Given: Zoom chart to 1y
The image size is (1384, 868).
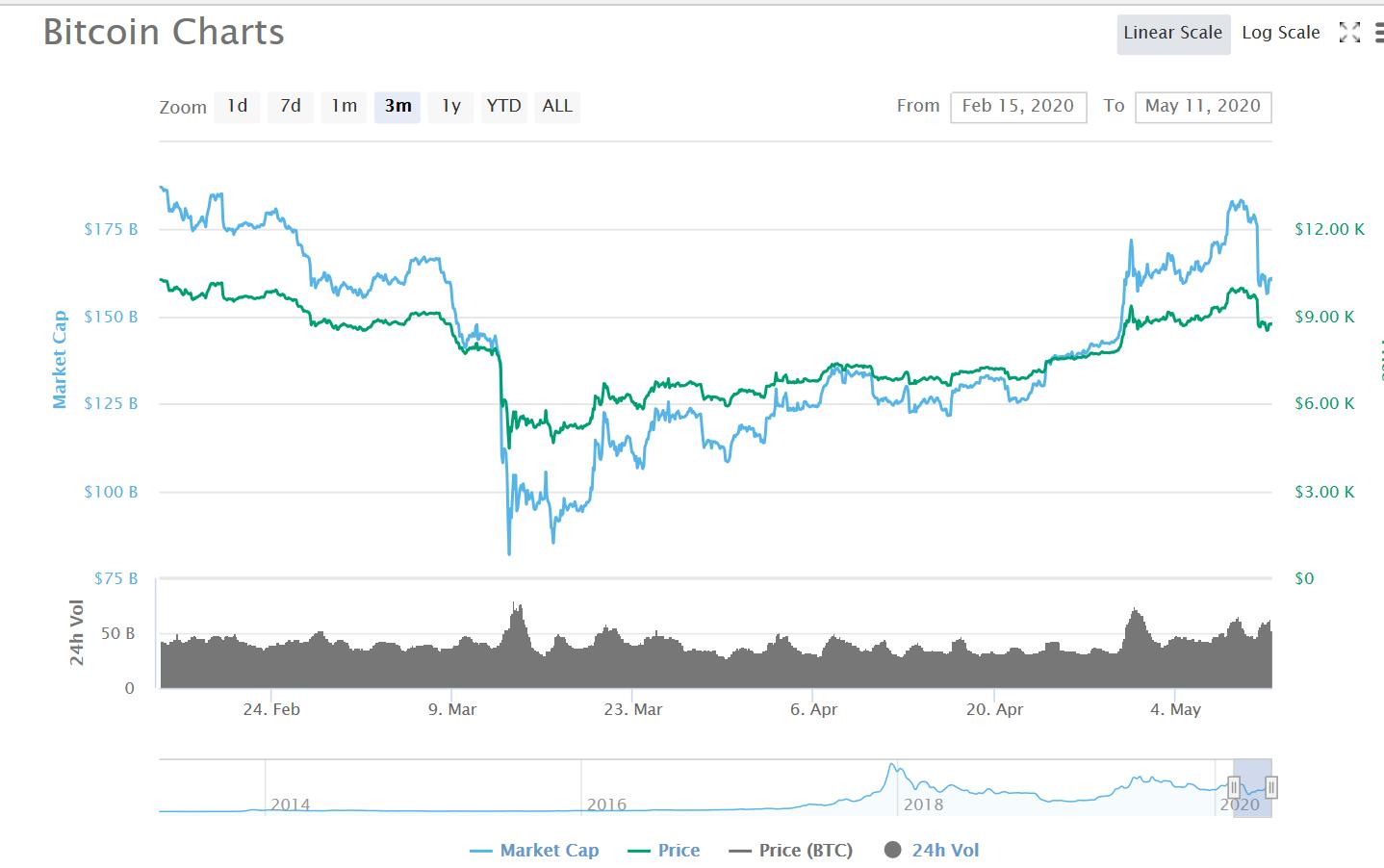Looking at the screenshot, I should tap(450, 106).
